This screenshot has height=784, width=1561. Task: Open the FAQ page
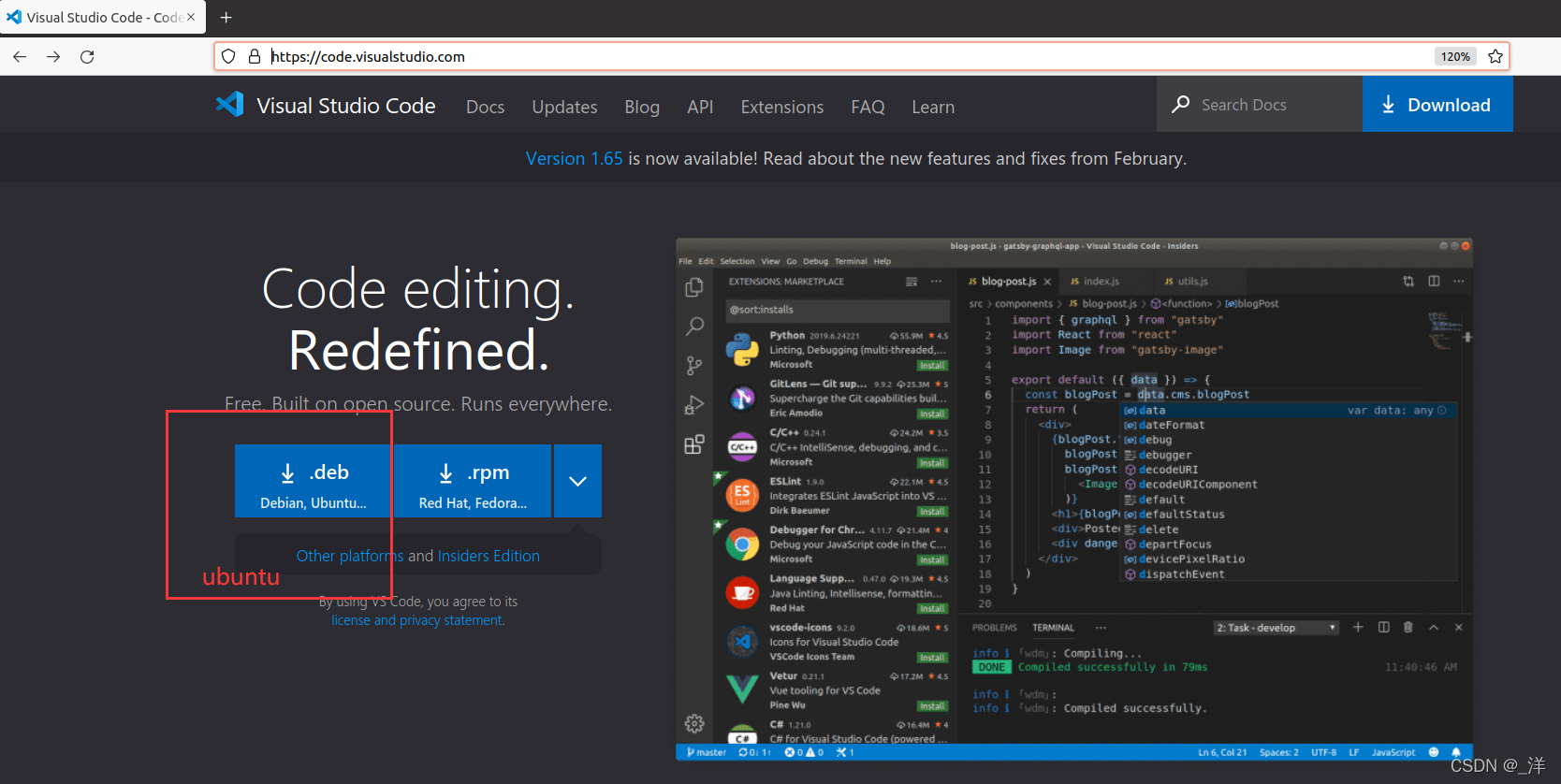(868, 107)
